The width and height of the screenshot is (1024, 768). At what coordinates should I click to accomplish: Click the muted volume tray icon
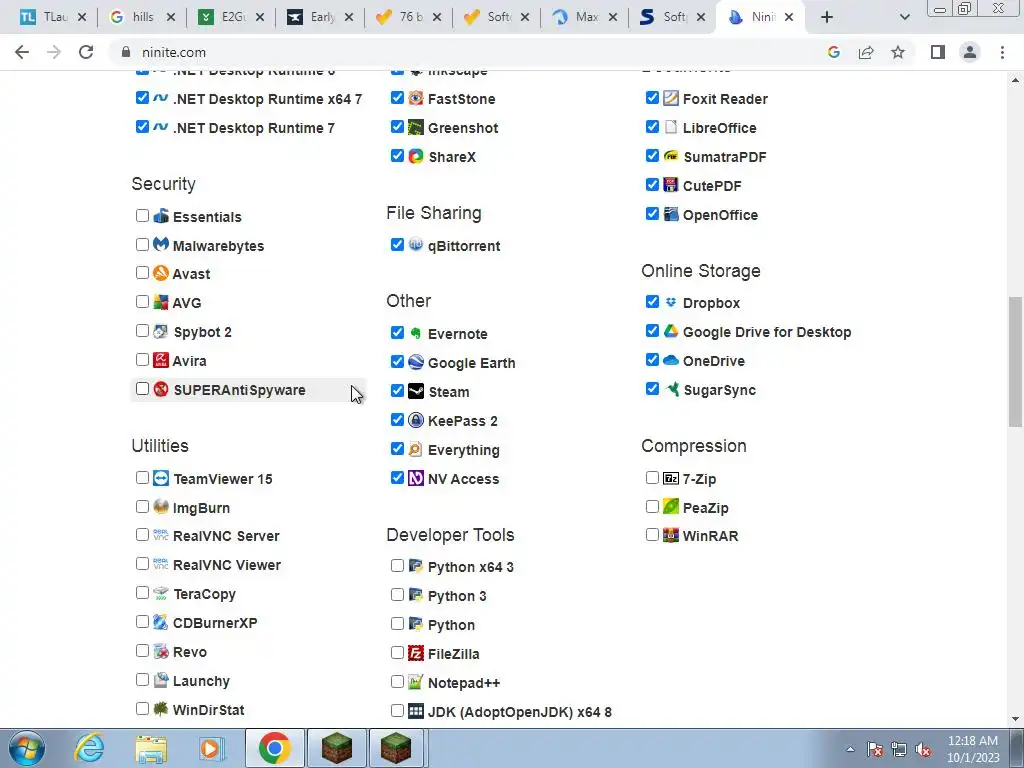923,749
